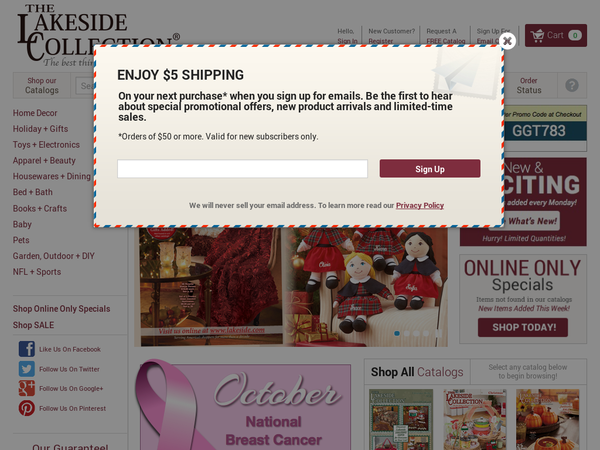
Task: Open Toys + Electronics category
Action: tap(46, 145)
